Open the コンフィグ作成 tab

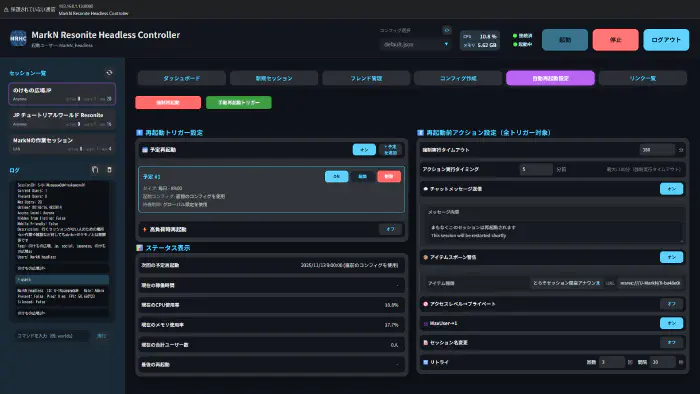click(x=458, y=78)
